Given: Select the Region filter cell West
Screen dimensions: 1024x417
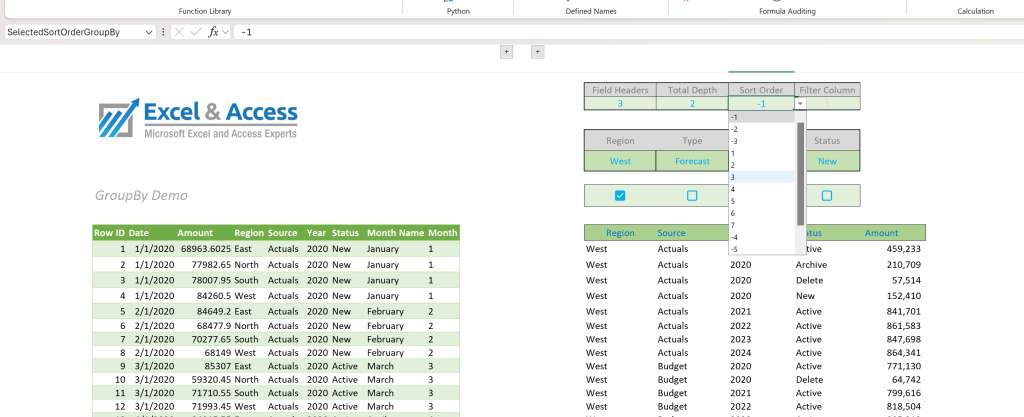Looking at the screenshot, I should click(620, 161).
